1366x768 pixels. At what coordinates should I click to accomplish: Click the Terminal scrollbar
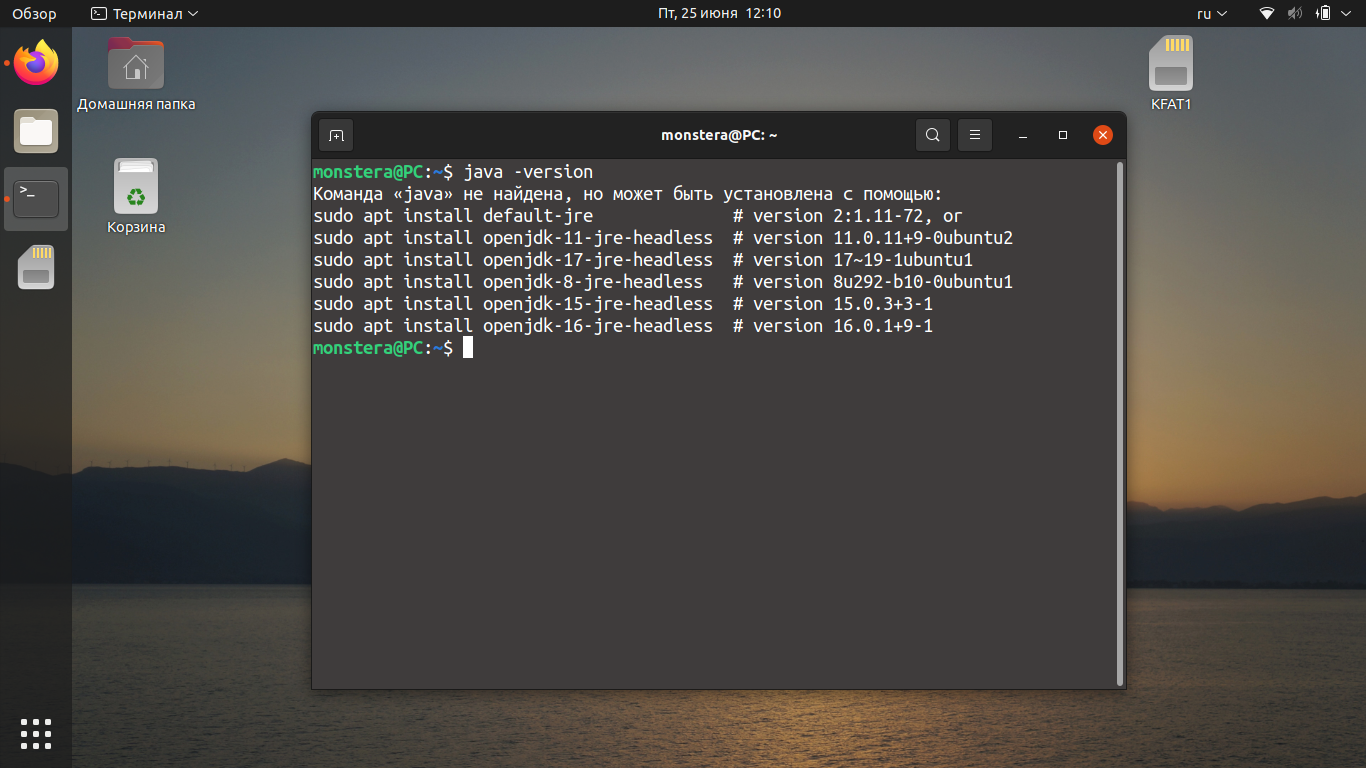(x=1119, y=423)
